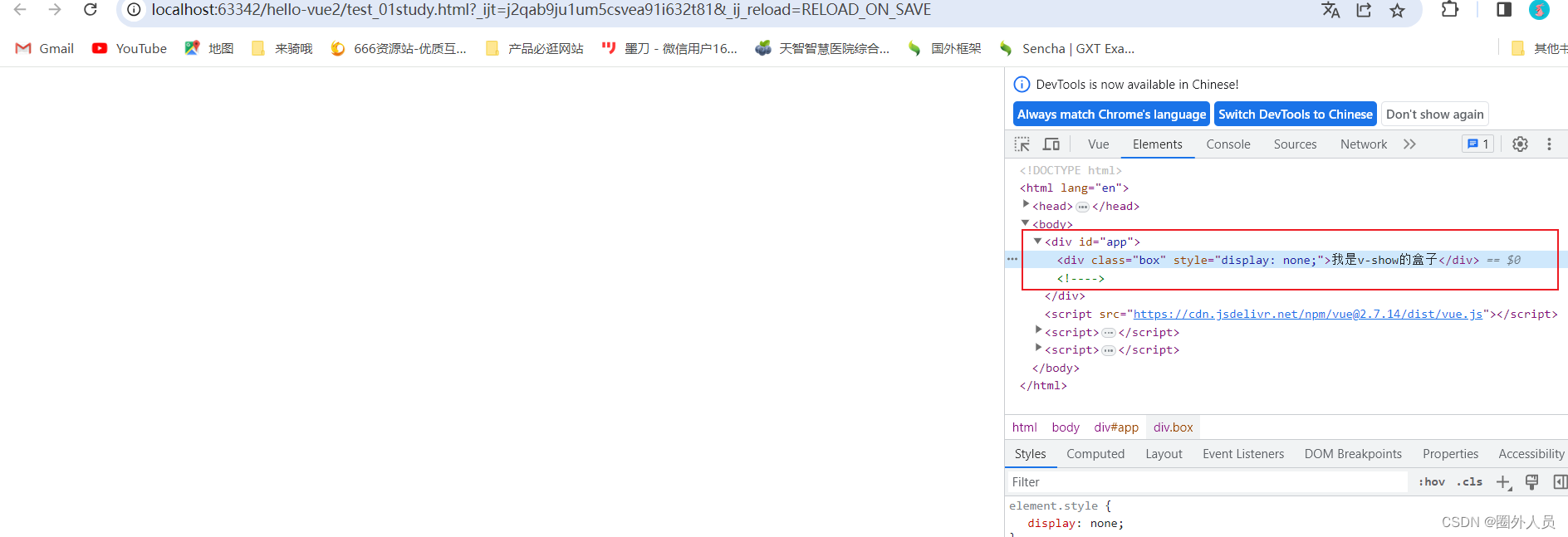The image size is (1568, 537).
Task: Click Always match Chrome's language button
Action: [1111, 114]
